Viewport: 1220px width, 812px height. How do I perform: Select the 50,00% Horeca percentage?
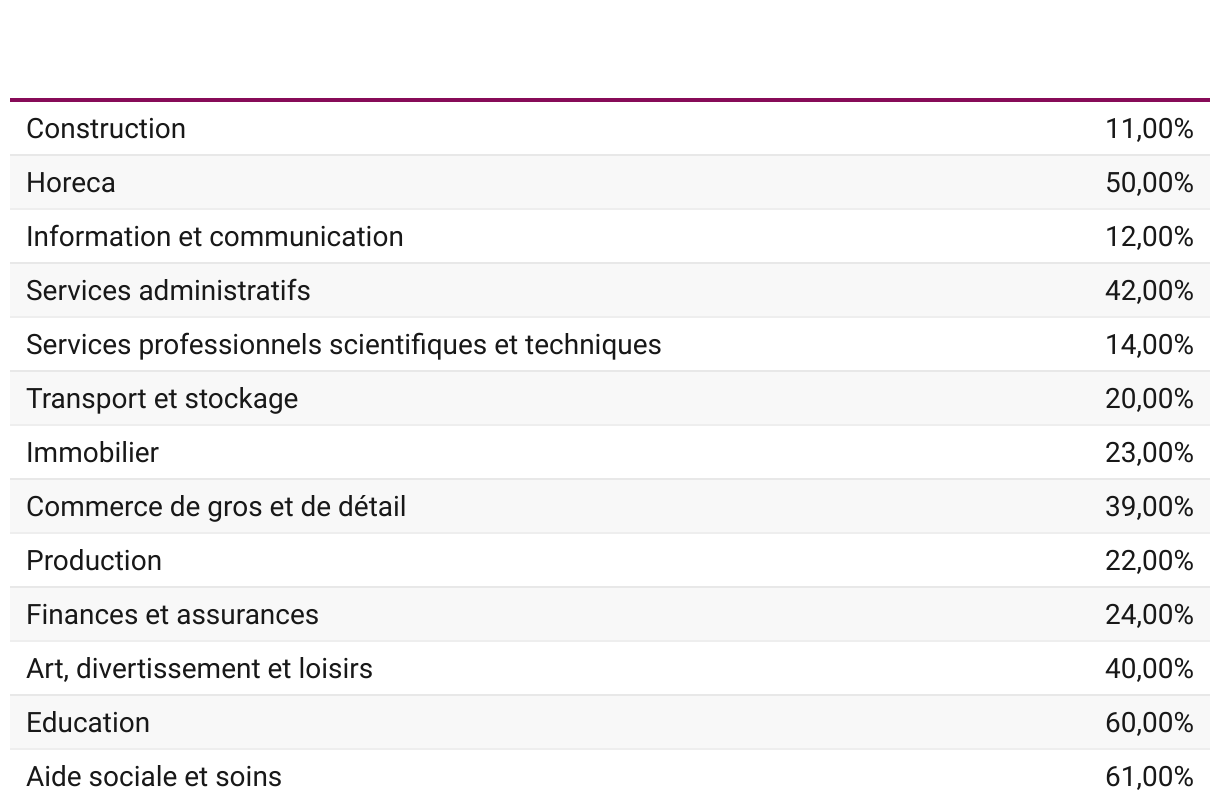tap(1149, 183)
